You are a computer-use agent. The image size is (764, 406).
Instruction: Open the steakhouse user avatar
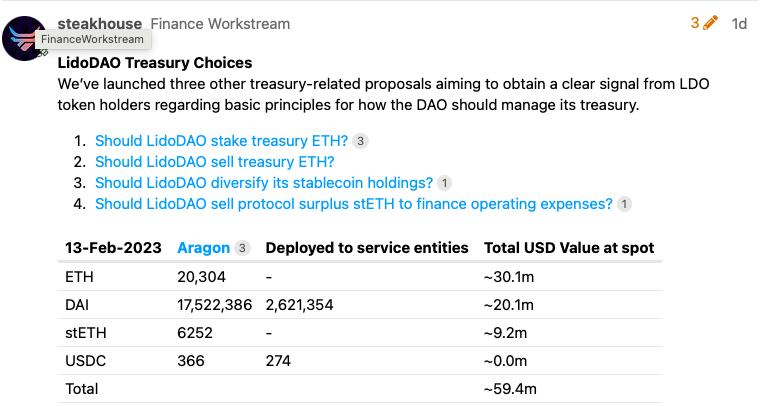tap(22, 39)
